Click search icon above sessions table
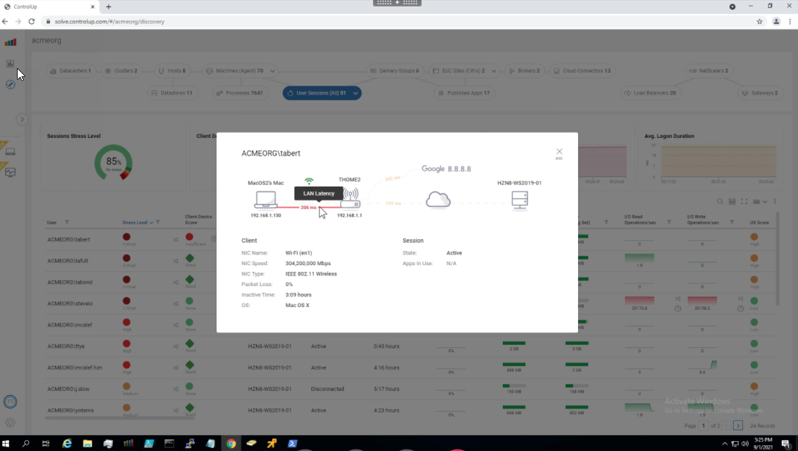This screenshot has height=451, width=798. click(x=720, y=202)
